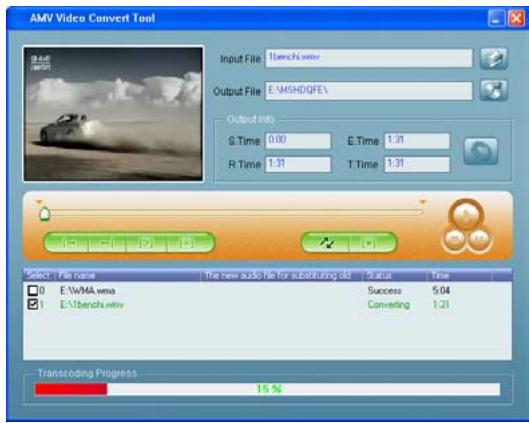This screenshot has width=529, height=423.
Task: Open the output folder settings button
Action: [494, 90]
